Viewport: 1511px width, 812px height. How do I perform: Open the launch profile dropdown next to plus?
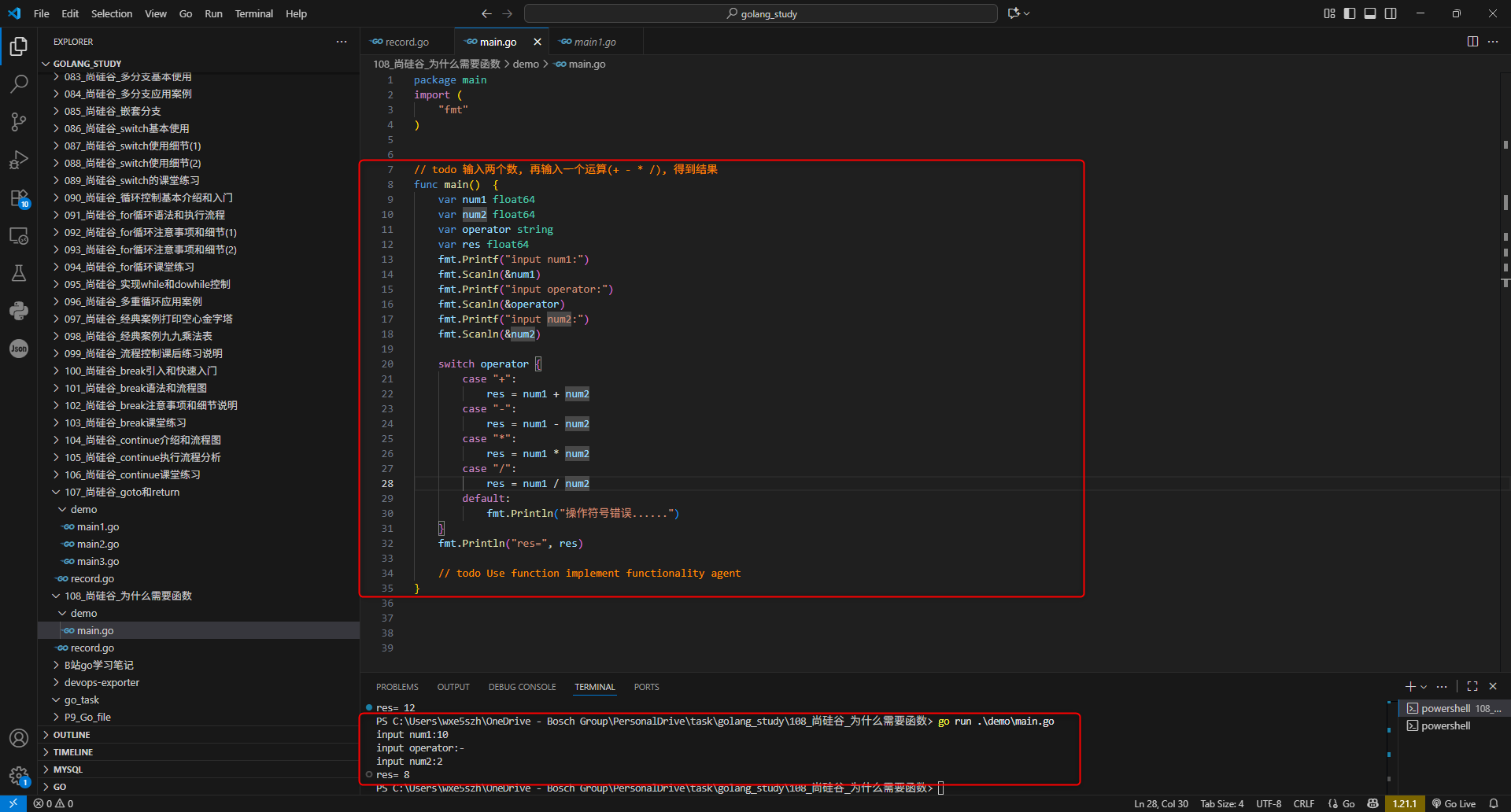[1424, 687]
